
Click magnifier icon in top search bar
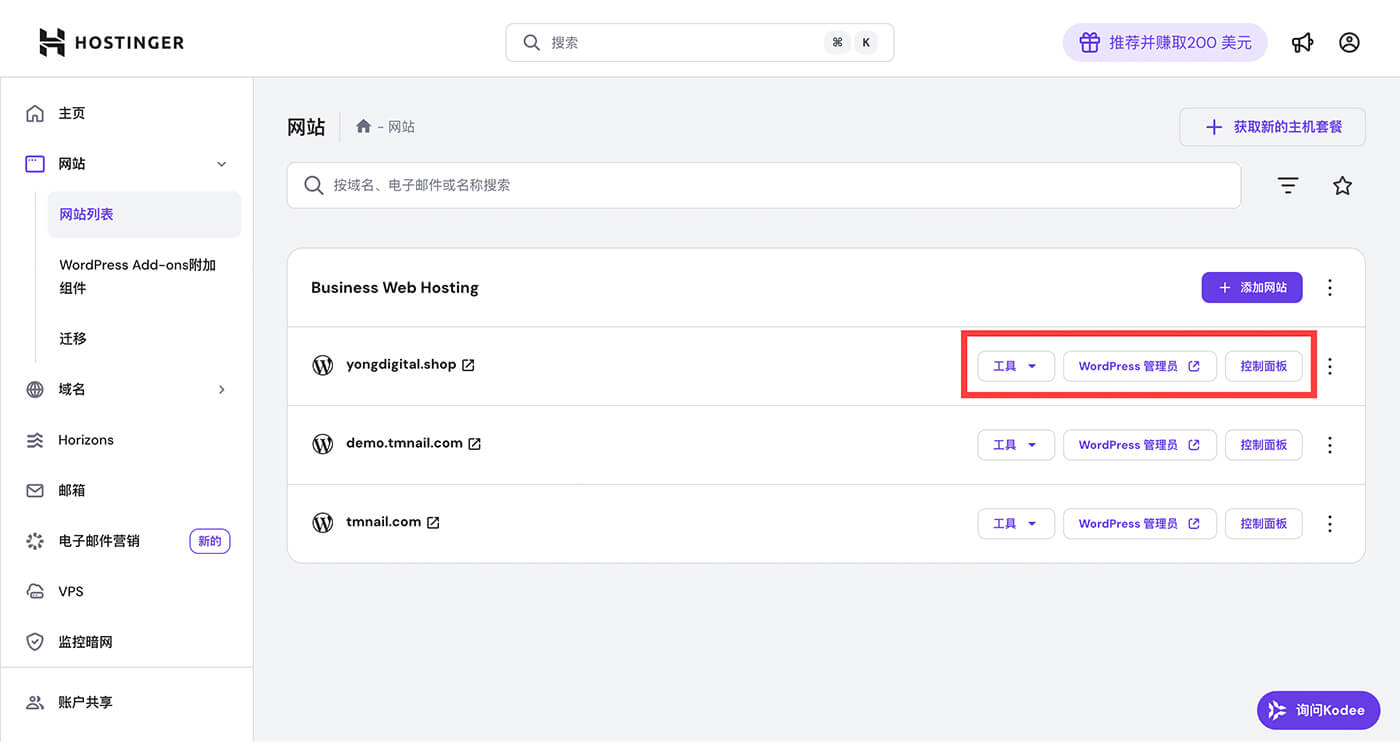pos(532,43)
